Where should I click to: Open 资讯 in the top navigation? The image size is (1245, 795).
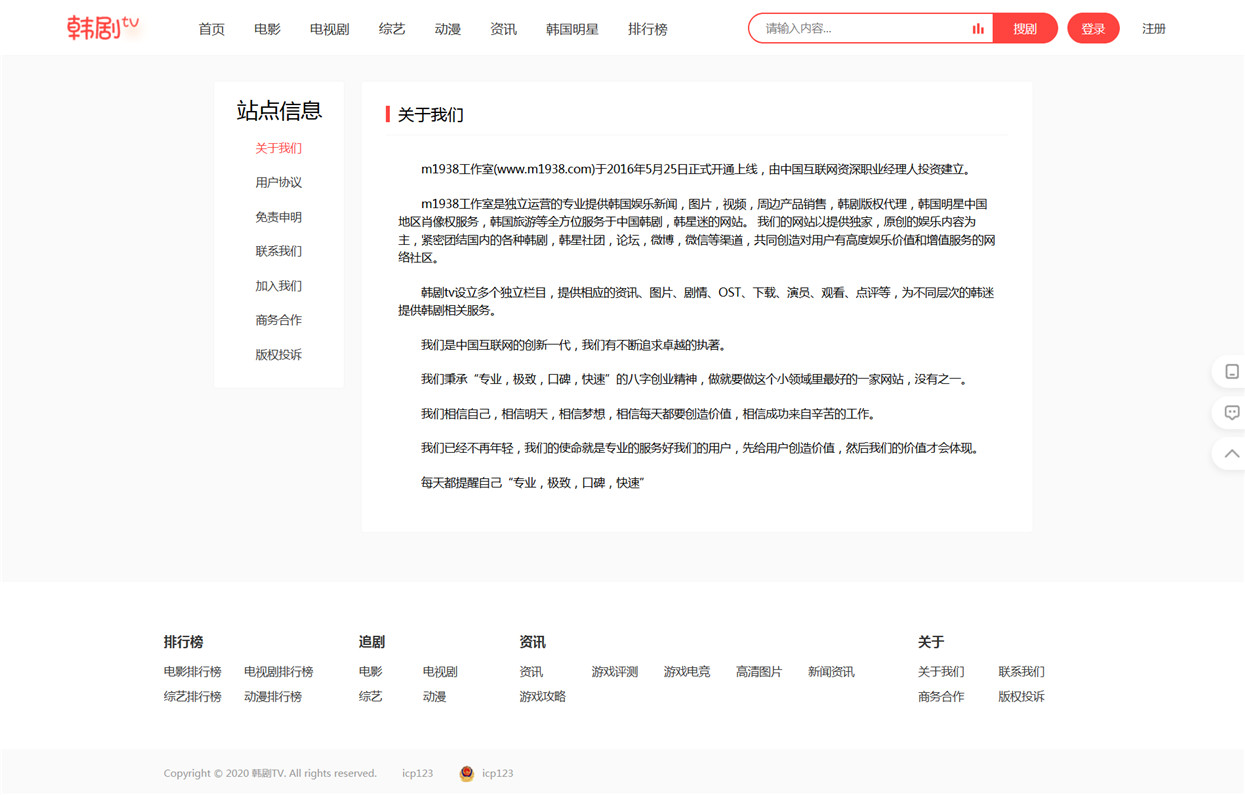point(504,29)
